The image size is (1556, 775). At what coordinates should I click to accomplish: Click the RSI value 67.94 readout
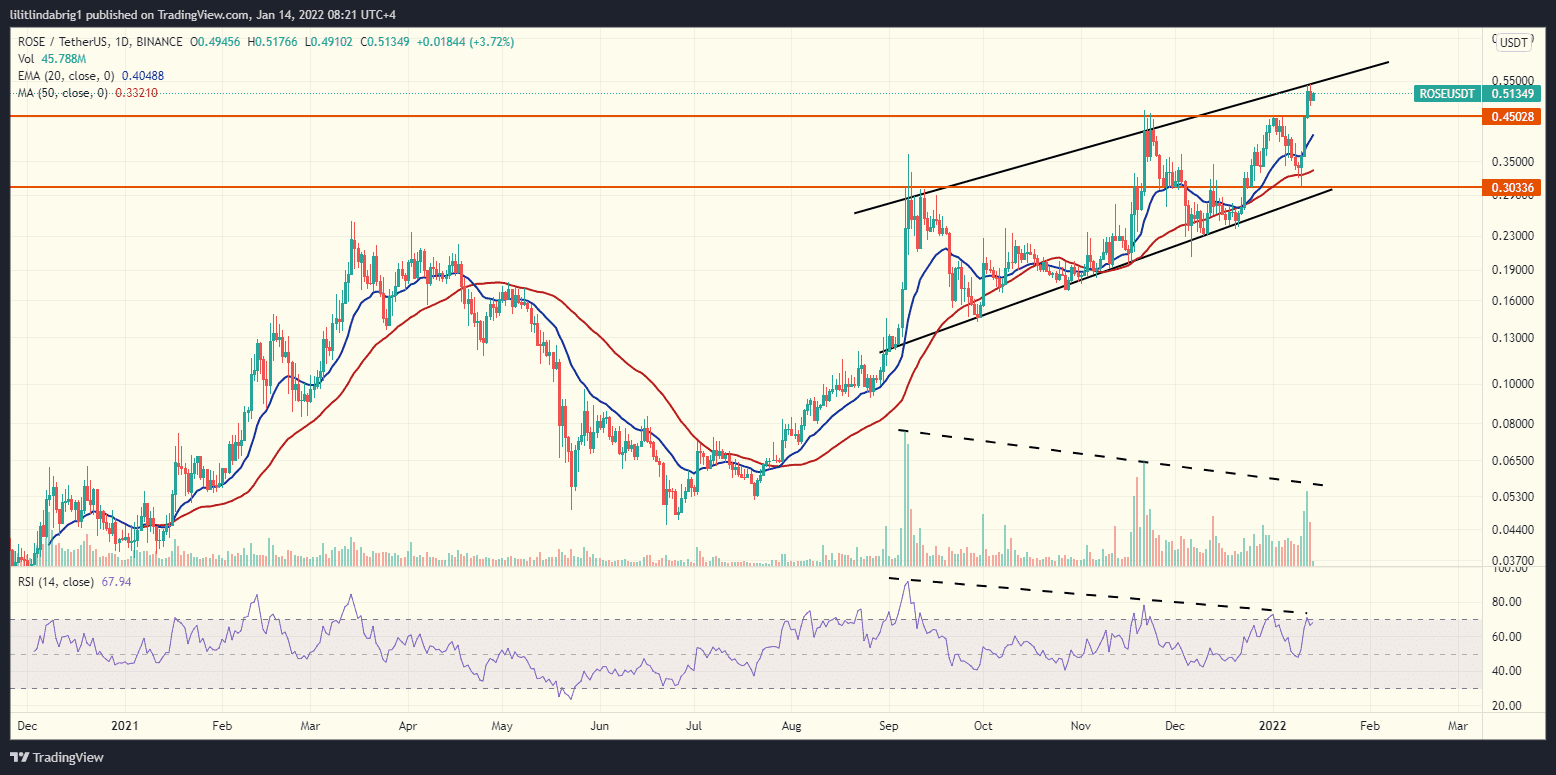(115, 581)
